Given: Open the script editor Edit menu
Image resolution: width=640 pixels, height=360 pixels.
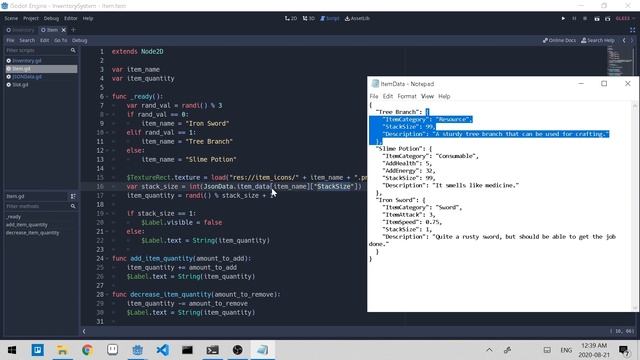Looking at the screenshot, I should click(x=44, y=40).
